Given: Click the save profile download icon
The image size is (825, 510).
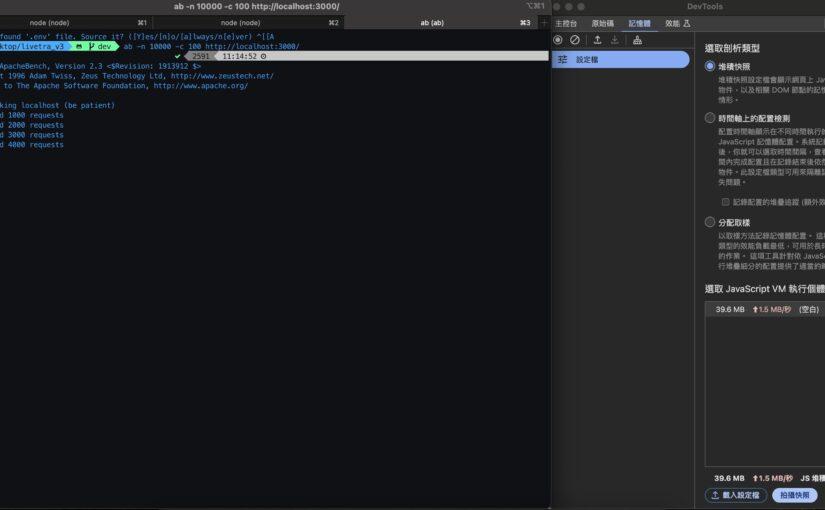Looking at the screenshot, I should point(615,40).
